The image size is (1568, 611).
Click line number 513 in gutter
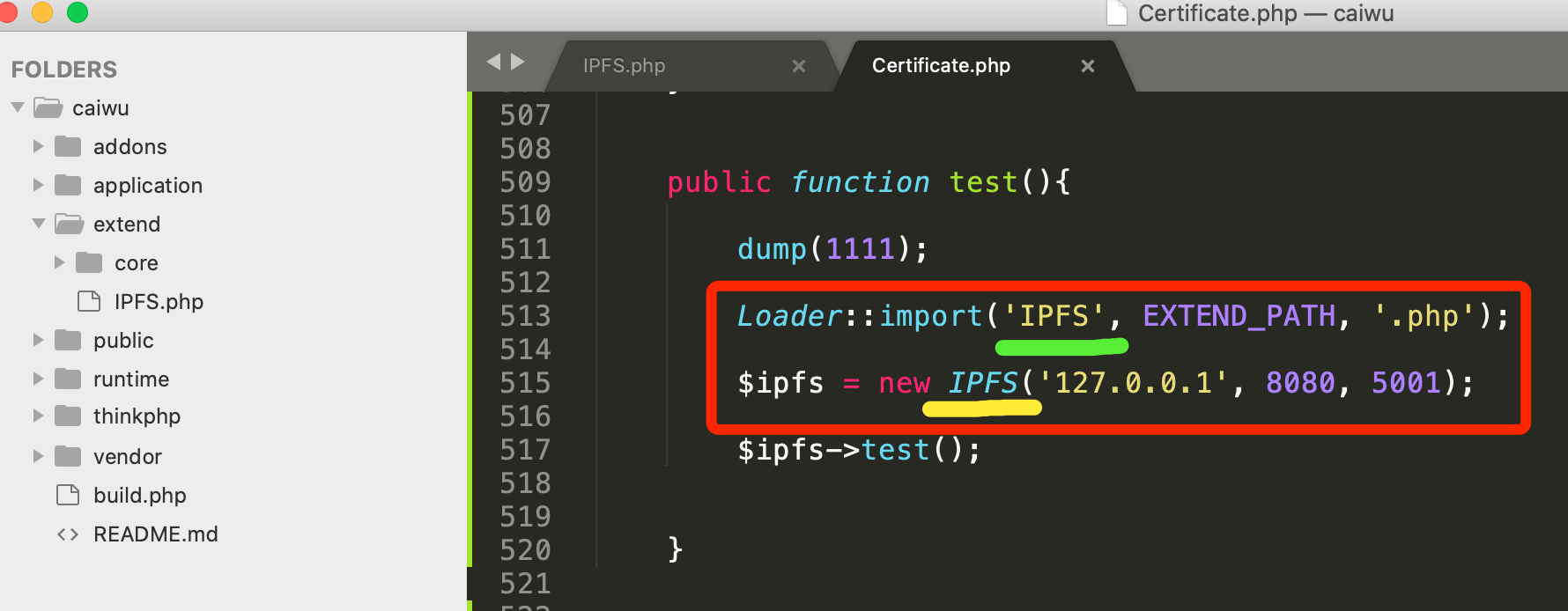[525, 315]
